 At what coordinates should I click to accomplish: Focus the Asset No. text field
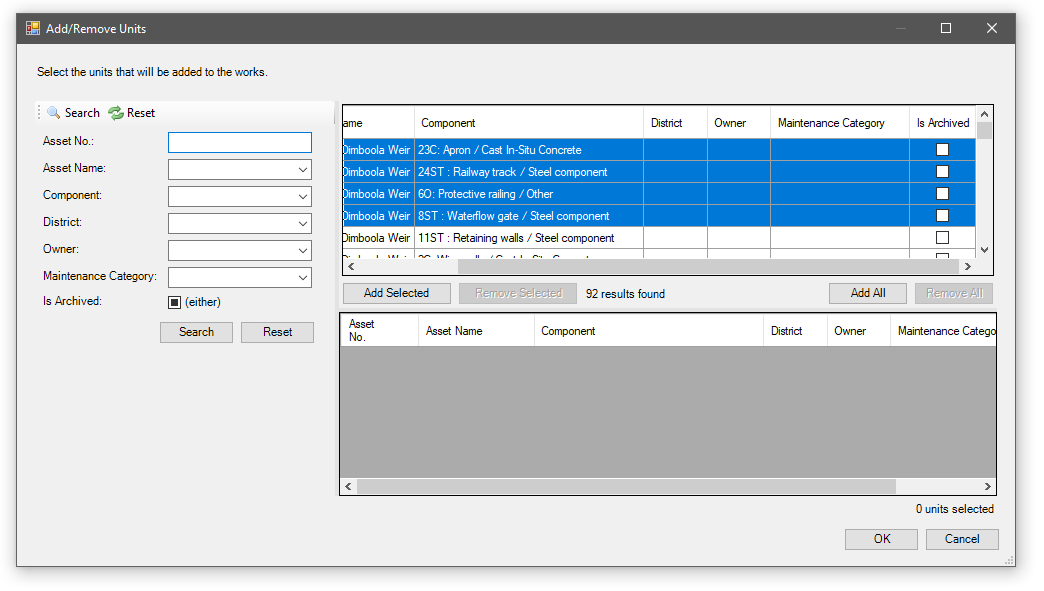click(240, 143)
